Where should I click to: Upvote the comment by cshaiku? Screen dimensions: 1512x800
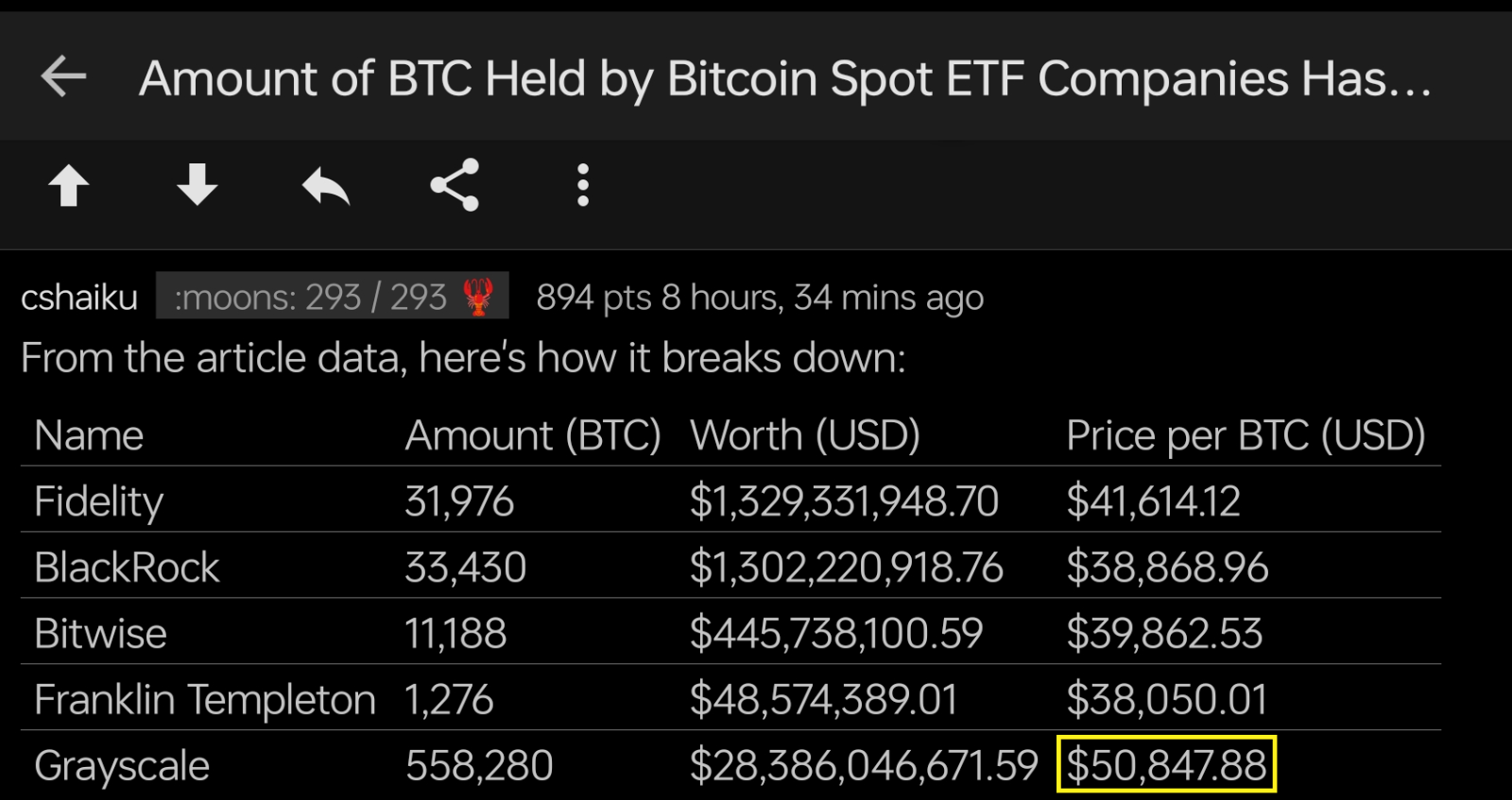[x=68, y=185]
